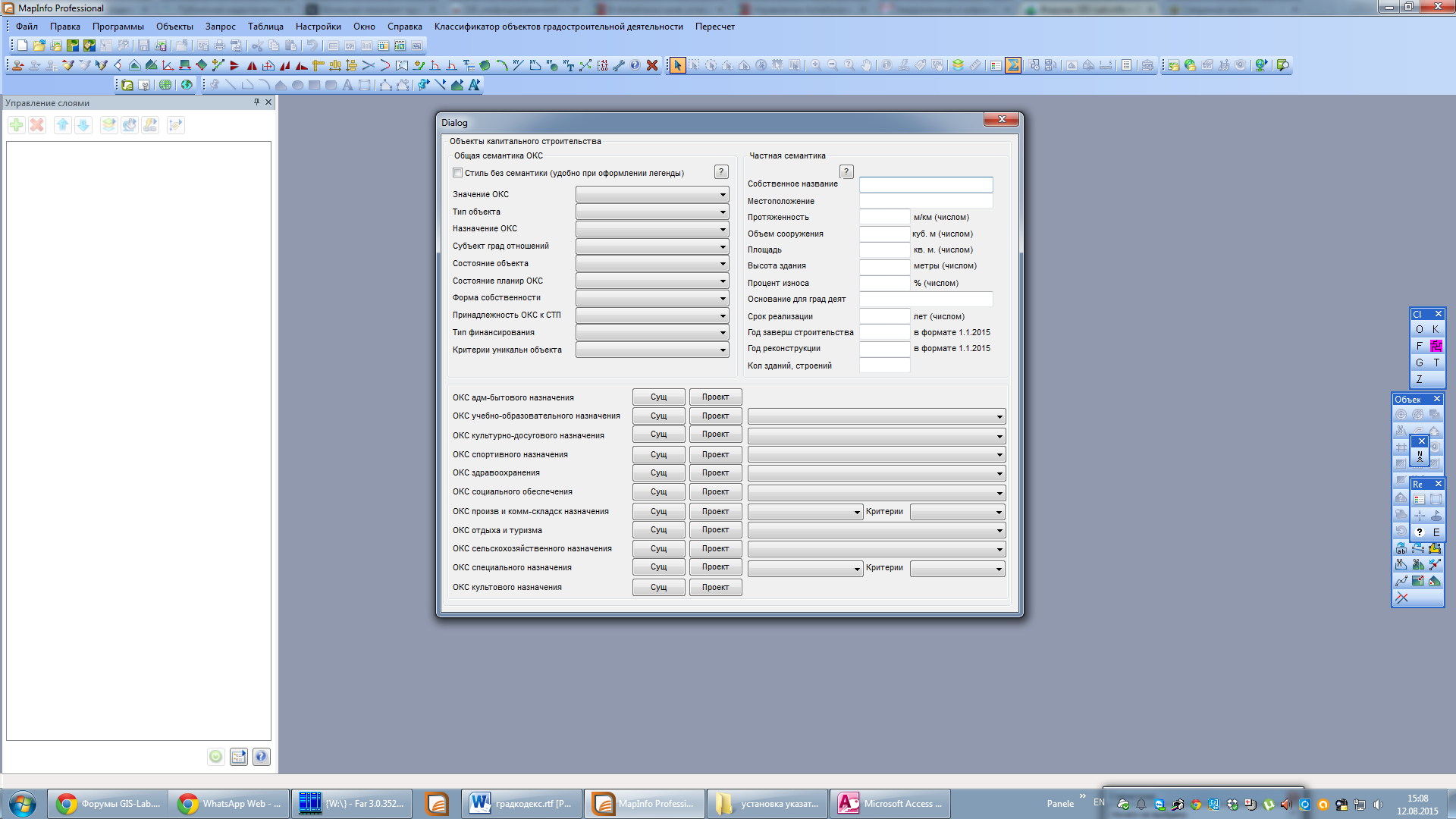Click the 'Собственное название' input field
This screenshot has height=819, width=1456.
pos(925,184)
